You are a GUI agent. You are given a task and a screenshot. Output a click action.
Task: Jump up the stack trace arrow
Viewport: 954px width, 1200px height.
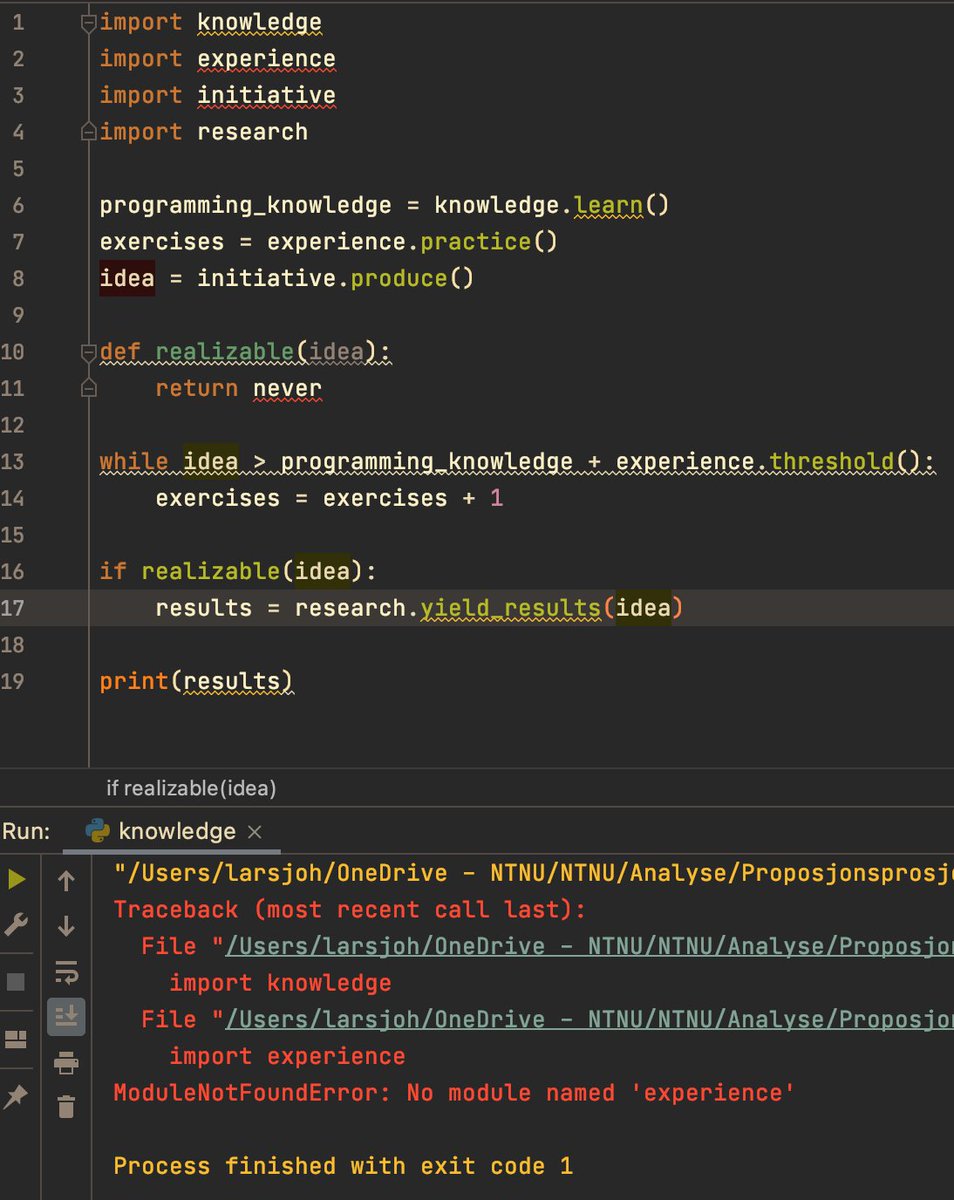click(x=66, y=881)
